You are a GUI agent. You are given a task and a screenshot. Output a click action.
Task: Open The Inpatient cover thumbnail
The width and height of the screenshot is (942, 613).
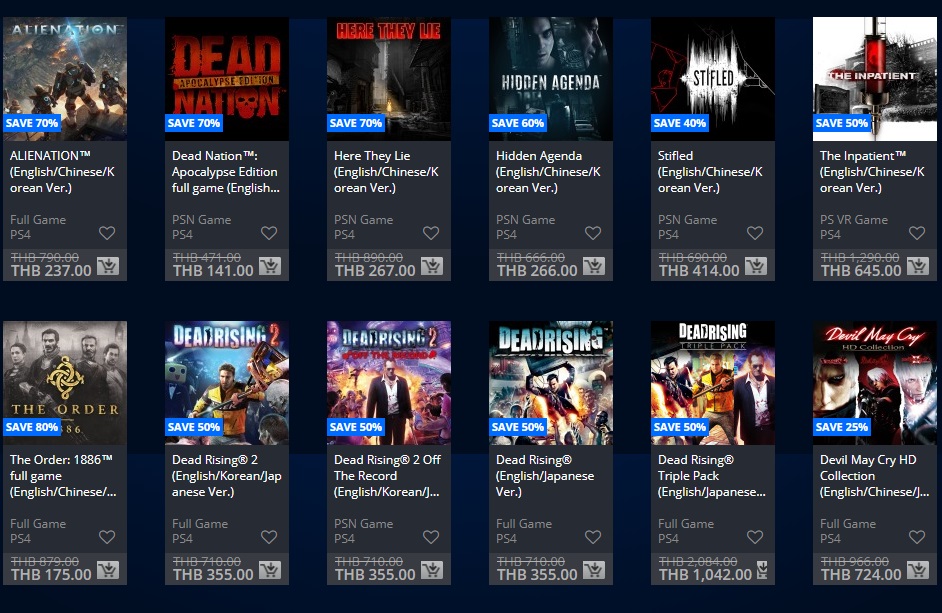click(875, 79)
